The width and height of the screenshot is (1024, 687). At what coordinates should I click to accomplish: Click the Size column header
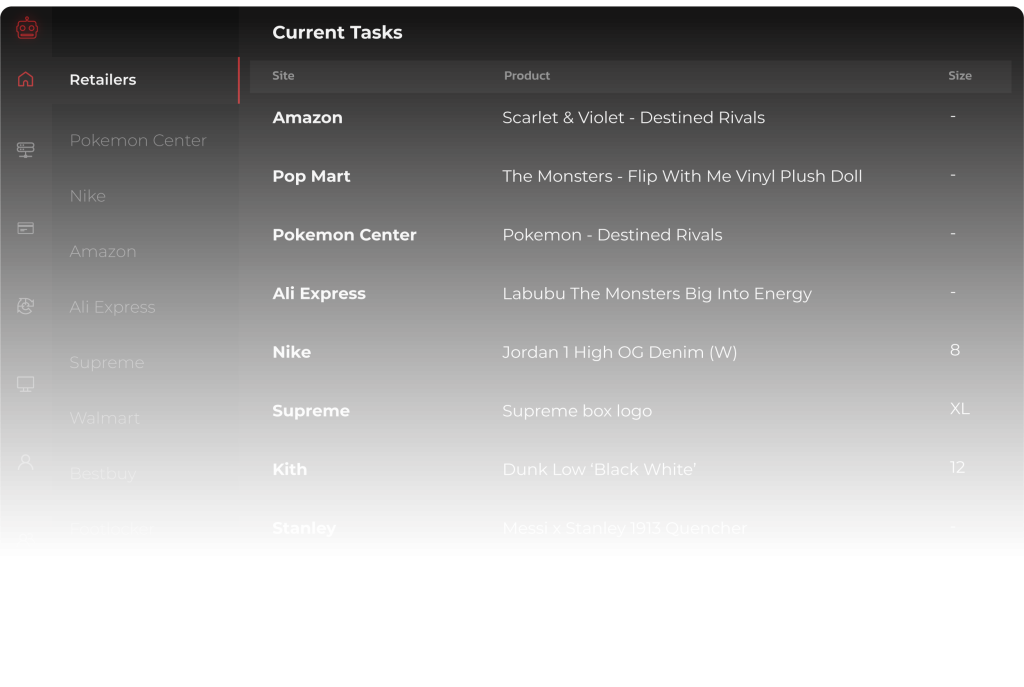click(x=959, y=75)
